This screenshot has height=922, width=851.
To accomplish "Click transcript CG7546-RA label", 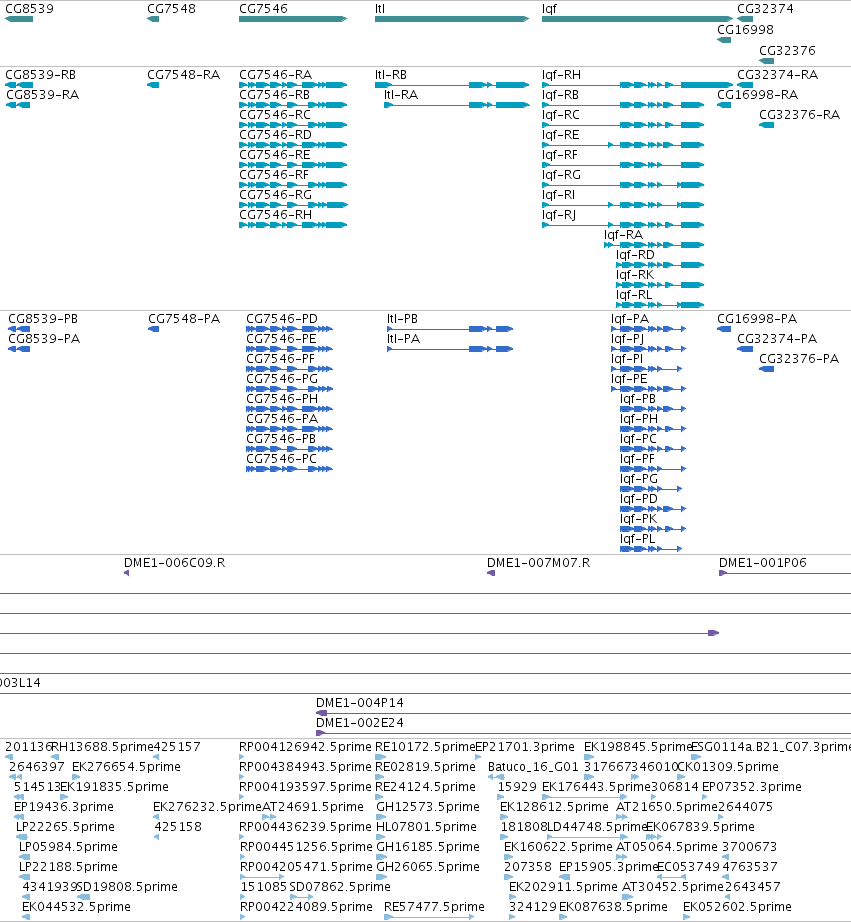I will coord(275,75).
